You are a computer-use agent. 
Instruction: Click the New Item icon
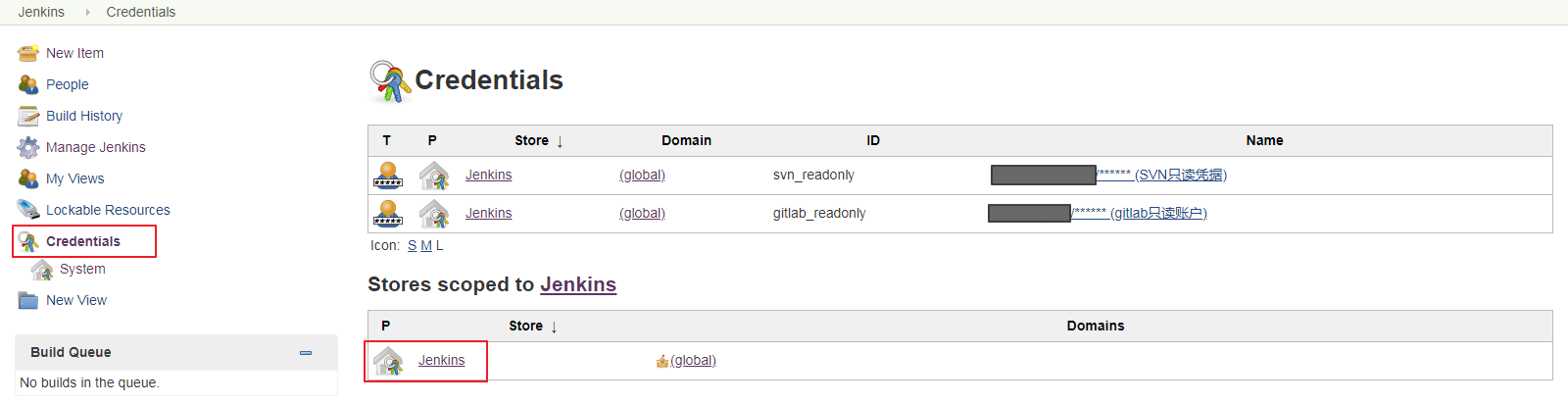pos(27,53)
